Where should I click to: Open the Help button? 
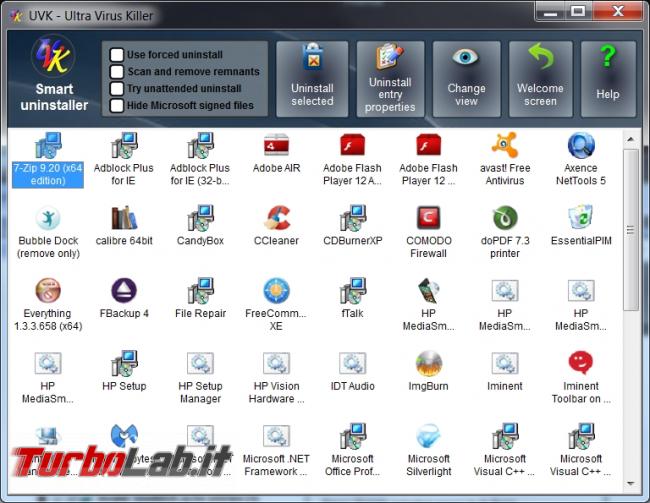coord(608,79)
